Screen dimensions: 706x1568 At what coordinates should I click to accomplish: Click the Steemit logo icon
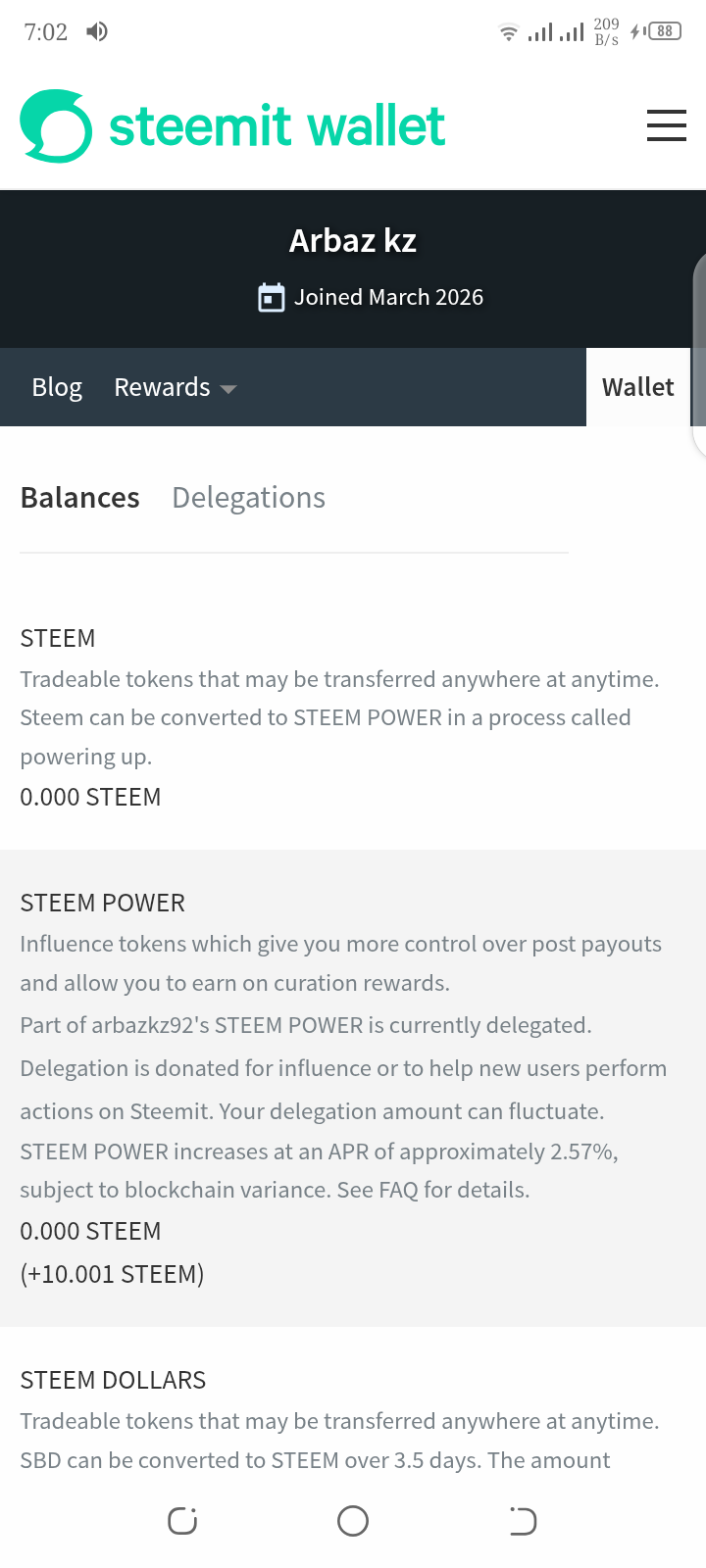56,126
